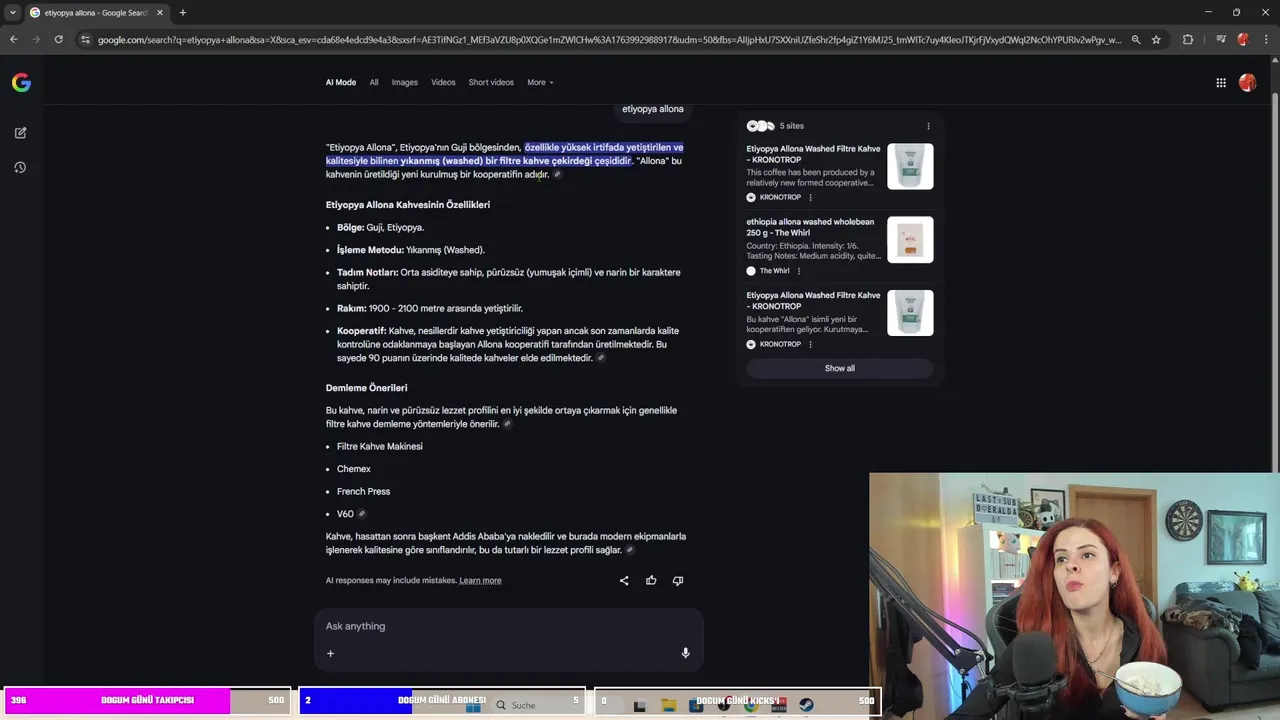Open the source link icon next to V60
Screen dimensions: 1280x720
(x=362, y=514)
